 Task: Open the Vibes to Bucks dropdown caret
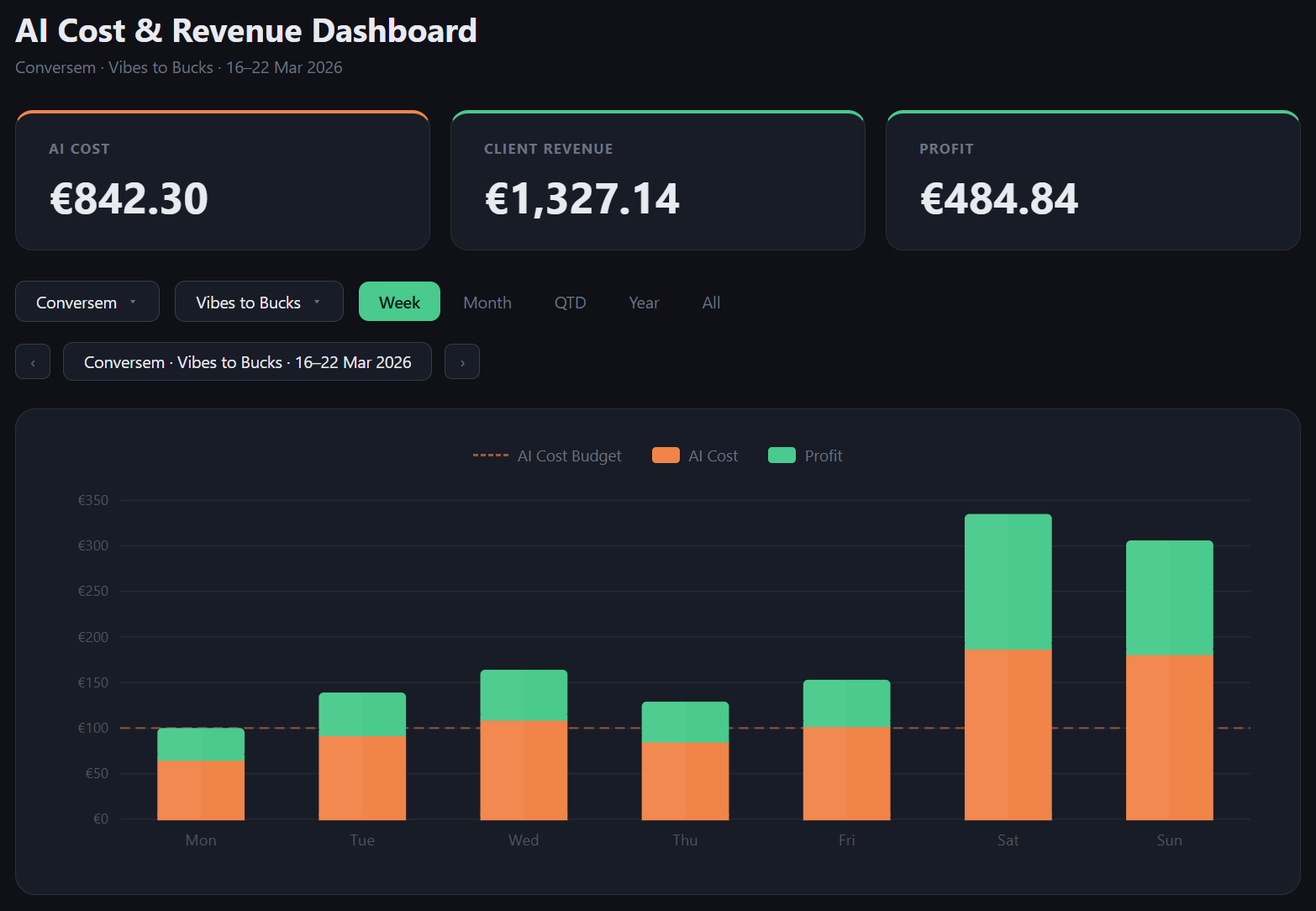coord(316,301)
